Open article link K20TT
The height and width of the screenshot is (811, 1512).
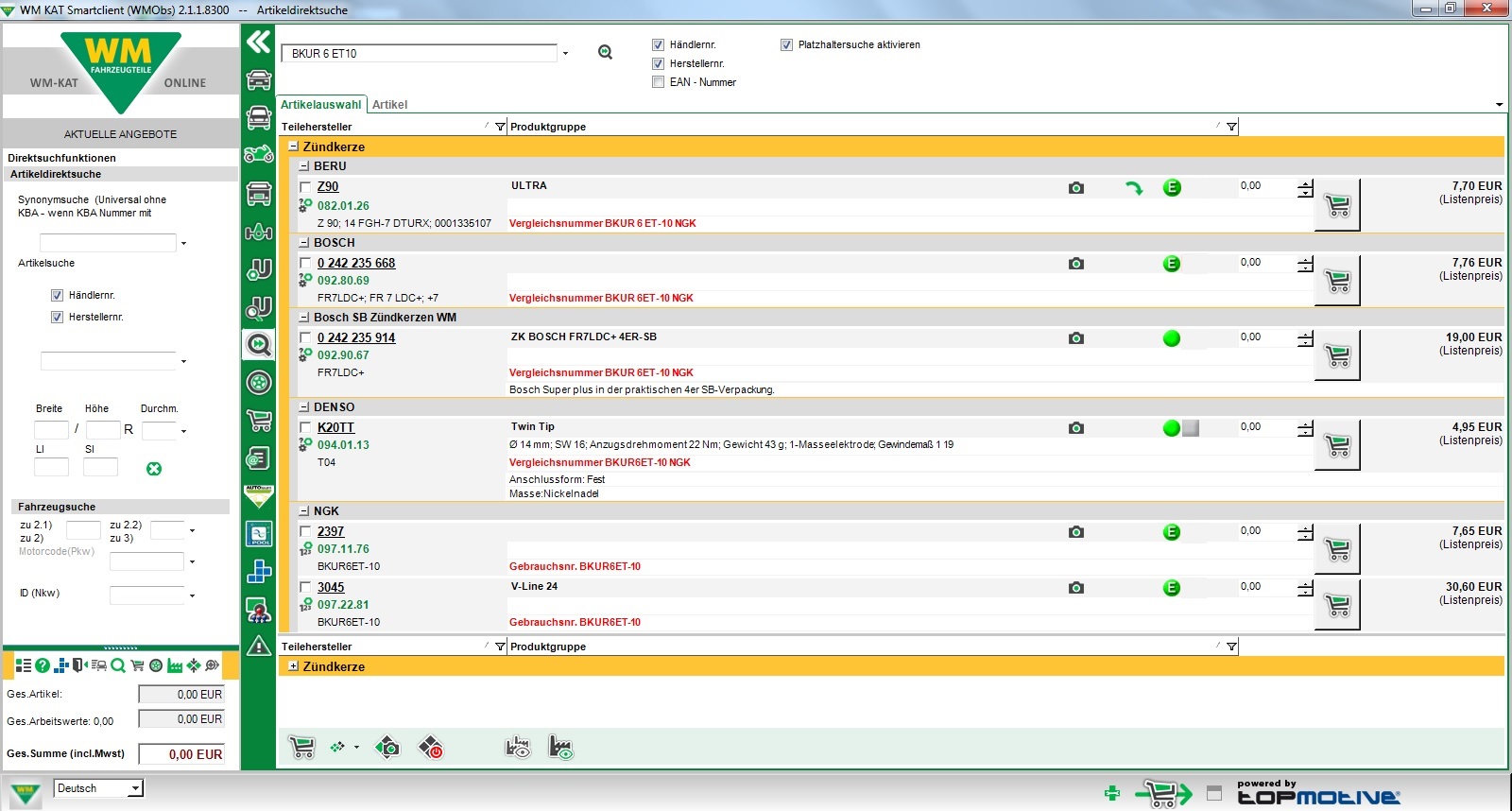point(335,427)
